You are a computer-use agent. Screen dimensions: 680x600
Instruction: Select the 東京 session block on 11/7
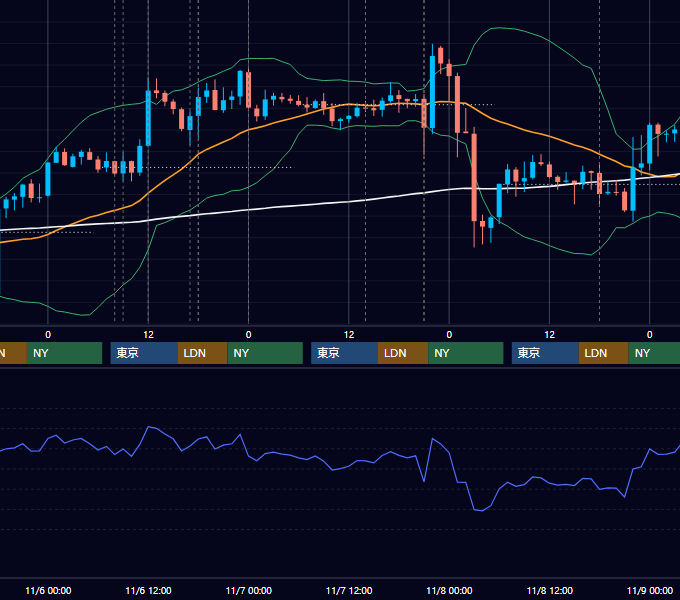click(345, 353)
